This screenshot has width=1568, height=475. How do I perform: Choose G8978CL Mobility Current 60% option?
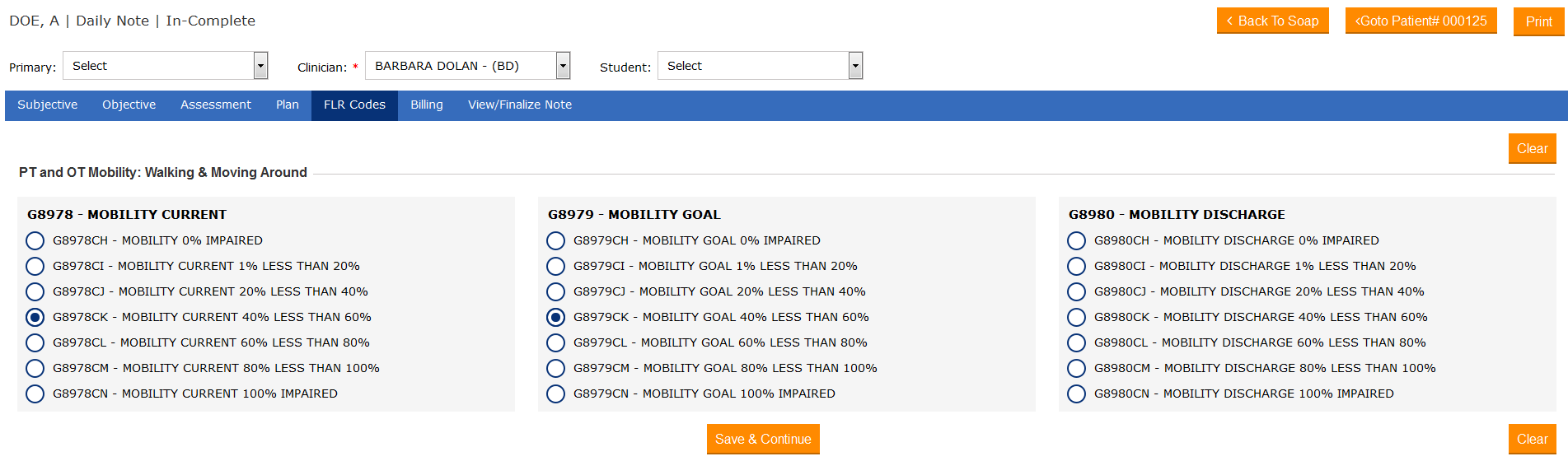(35, 342)
